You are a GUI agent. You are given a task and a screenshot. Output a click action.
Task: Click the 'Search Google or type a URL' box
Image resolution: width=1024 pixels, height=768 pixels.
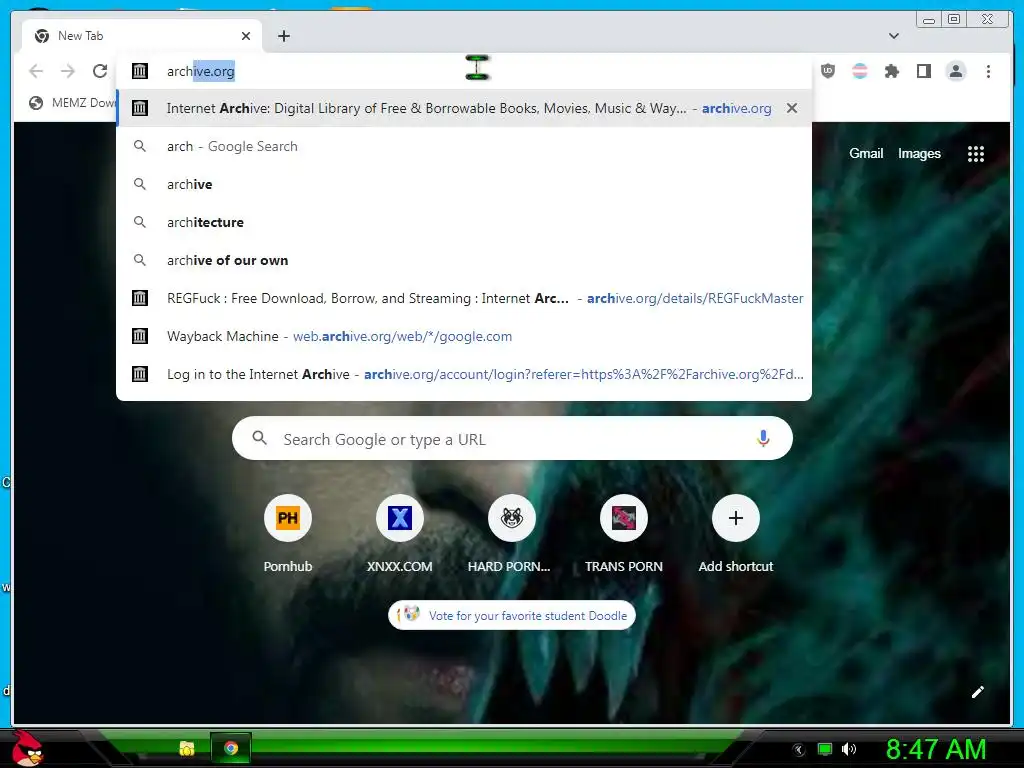point(512,438)
